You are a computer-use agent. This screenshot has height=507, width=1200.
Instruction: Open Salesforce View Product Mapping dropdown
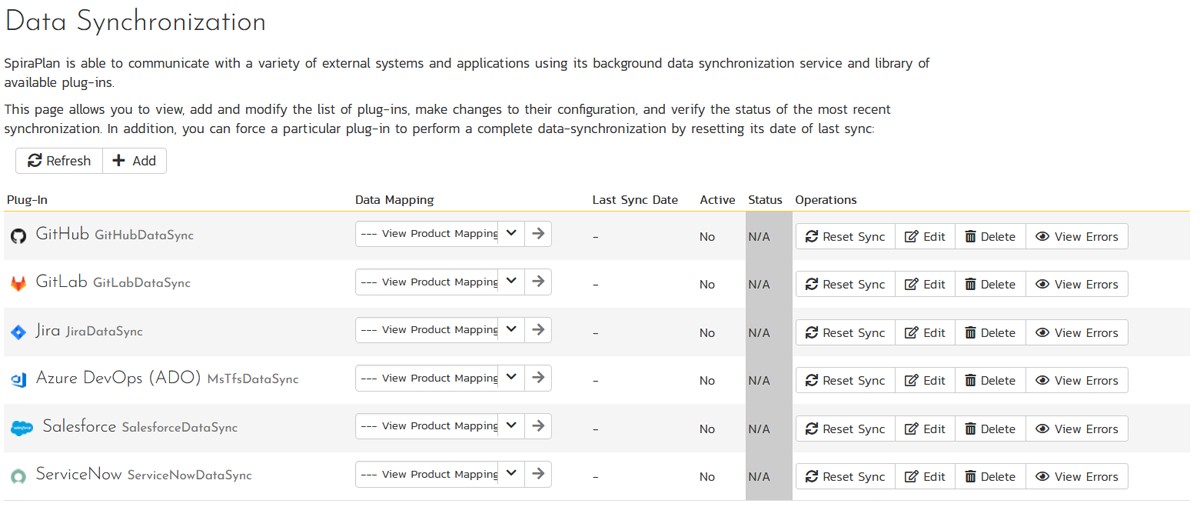[440, 425]
